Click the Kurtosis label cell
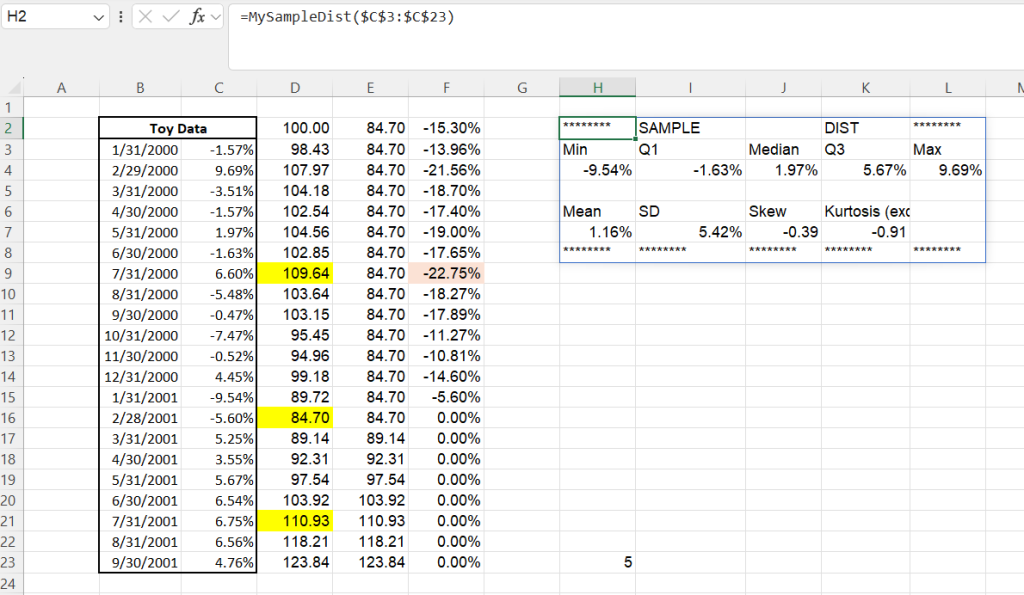 pyautogui.click(x=865, y=211)
